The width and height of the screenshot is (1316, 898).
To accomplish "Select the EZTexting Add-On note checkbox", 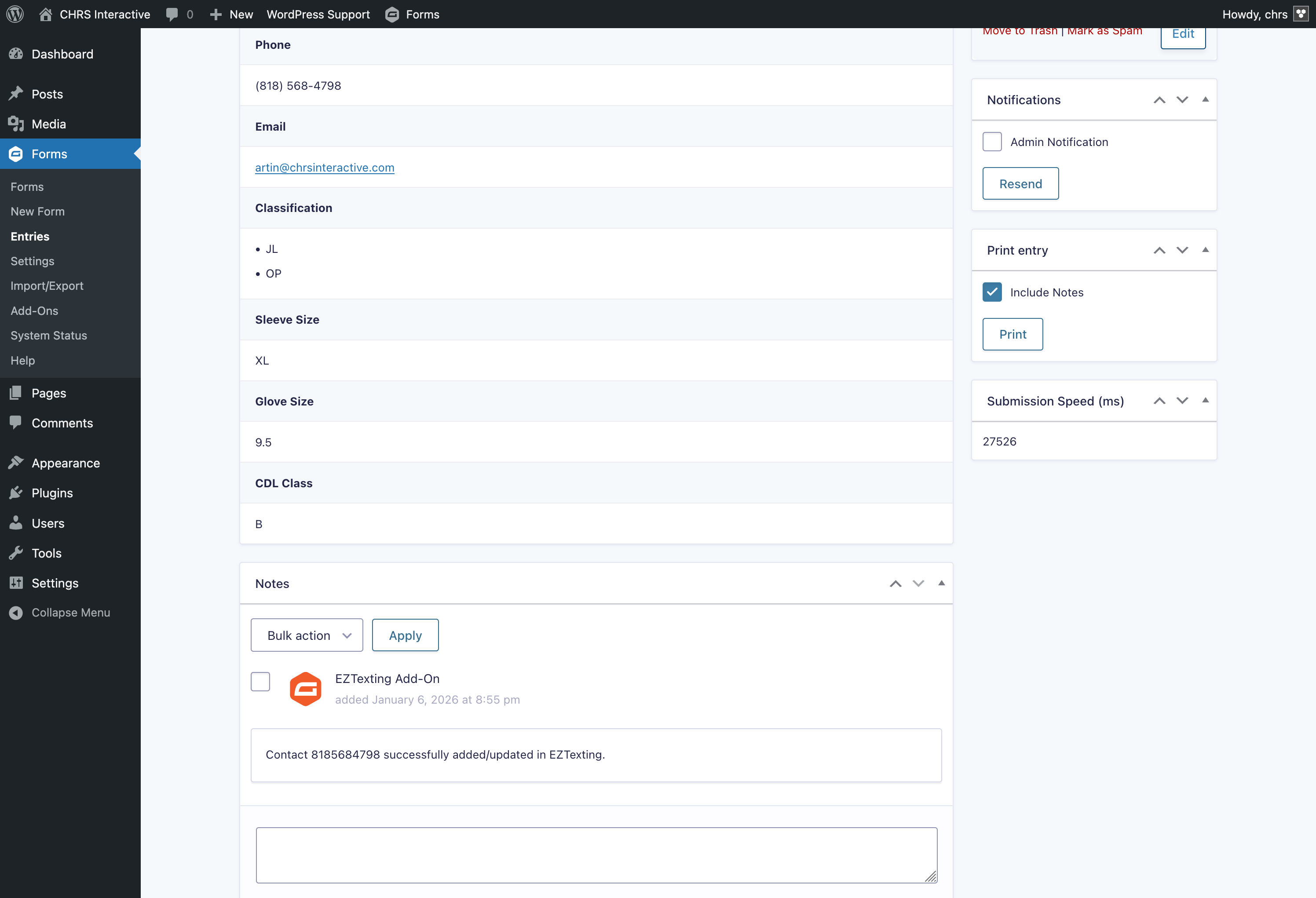I will [x=260, y=682].
